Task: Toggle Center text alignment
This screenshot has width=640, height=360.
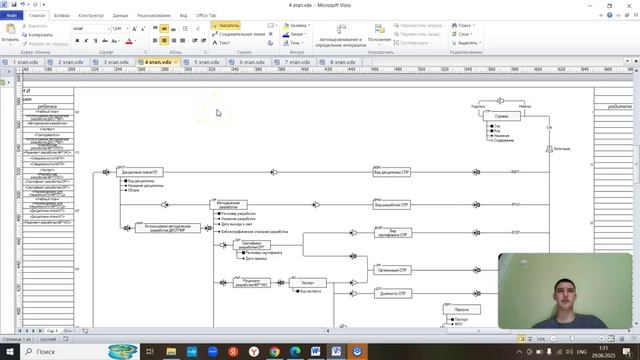Action: pyautogui.click(x=164, y=41)
